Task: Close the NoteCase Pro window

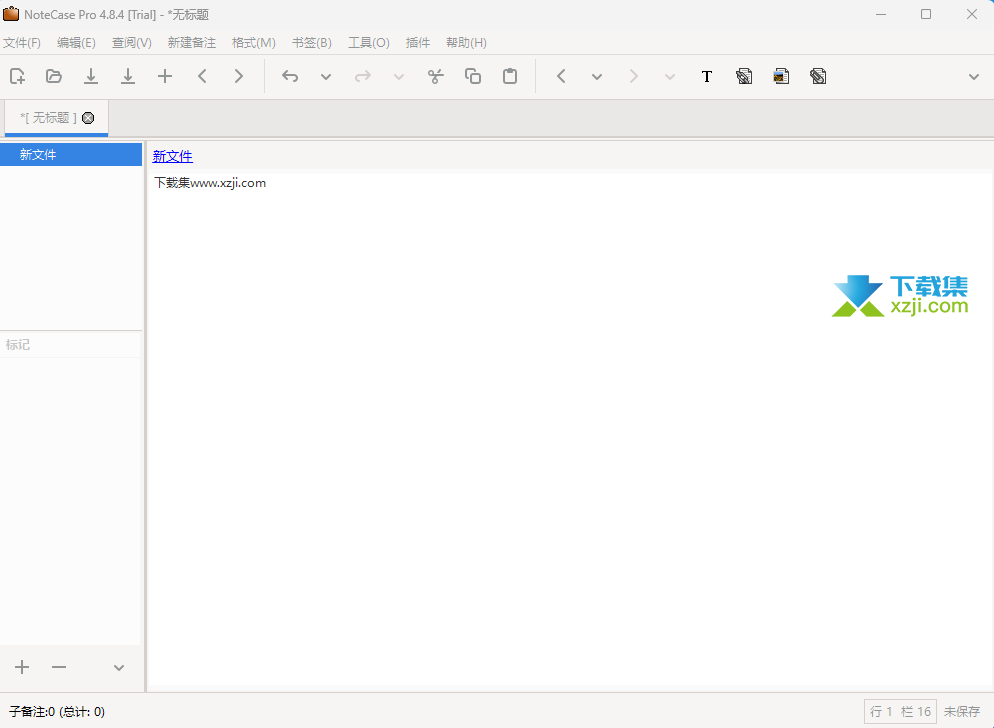Action: [972, 14]
